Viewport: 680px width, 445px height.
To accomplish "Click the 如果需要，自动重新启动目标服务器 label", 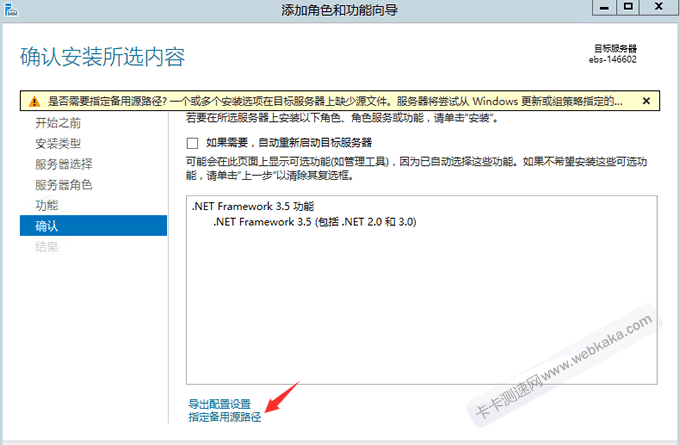I will coord(289,143).
